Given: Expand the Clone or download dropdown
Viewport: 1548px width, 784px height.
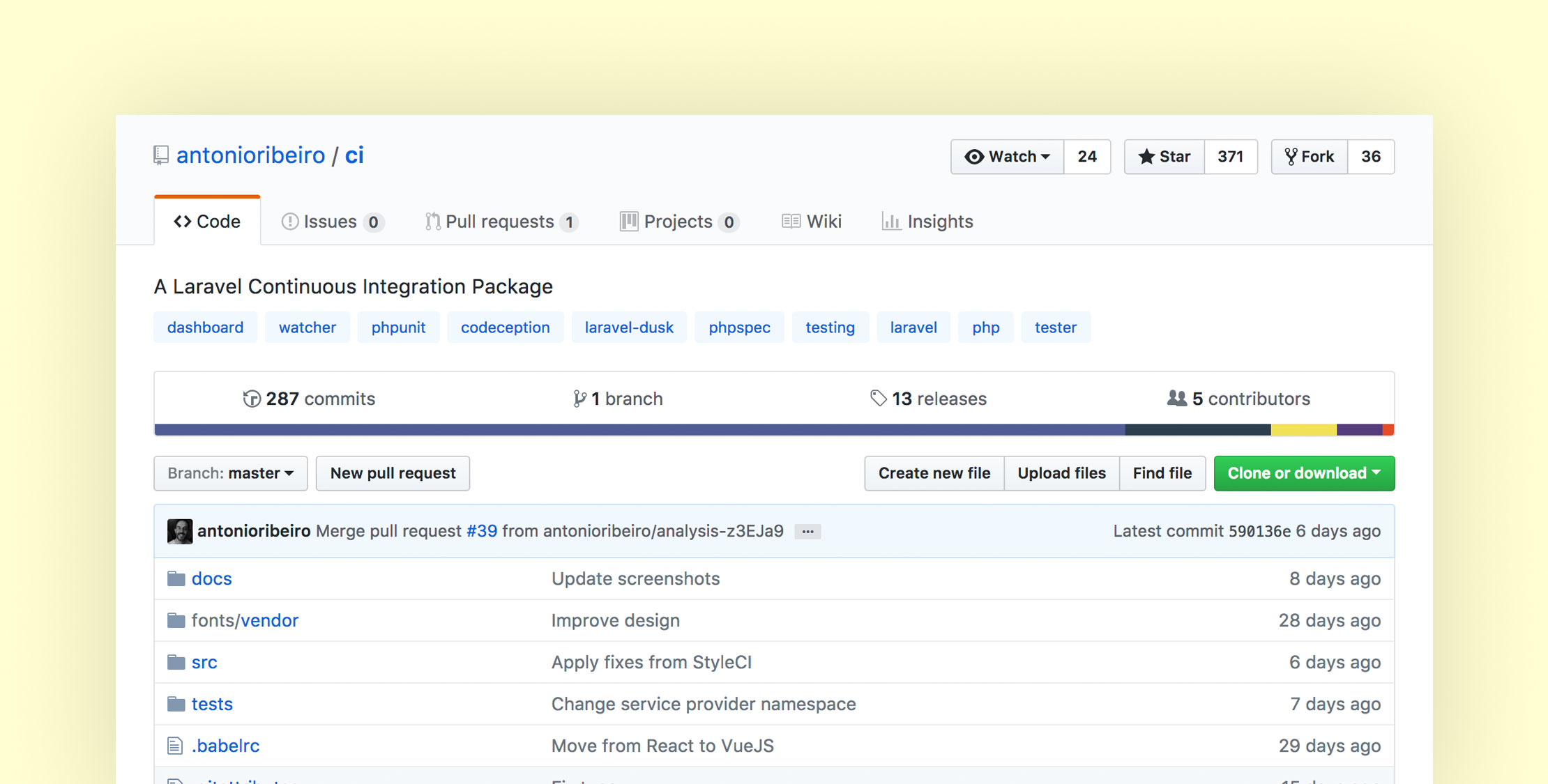Looking at the screenshot, I should [x=1305, y=472].
